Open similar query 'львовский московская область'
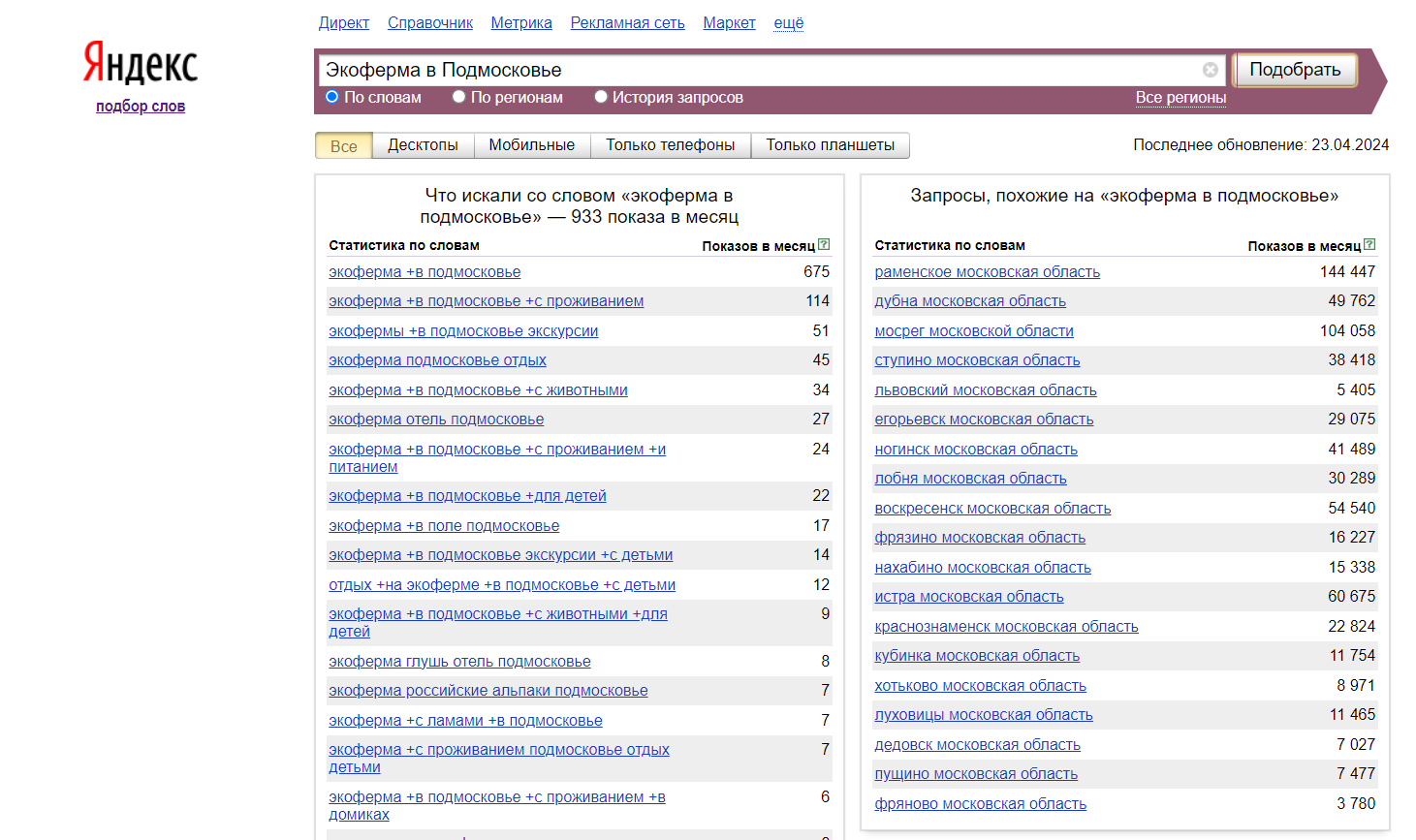The width and height of the screenshot is (1416, 840). [x=986, y=390]
